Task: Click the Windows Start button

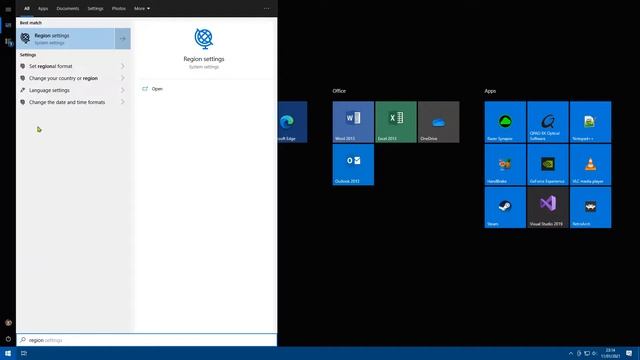Action: 8,353
